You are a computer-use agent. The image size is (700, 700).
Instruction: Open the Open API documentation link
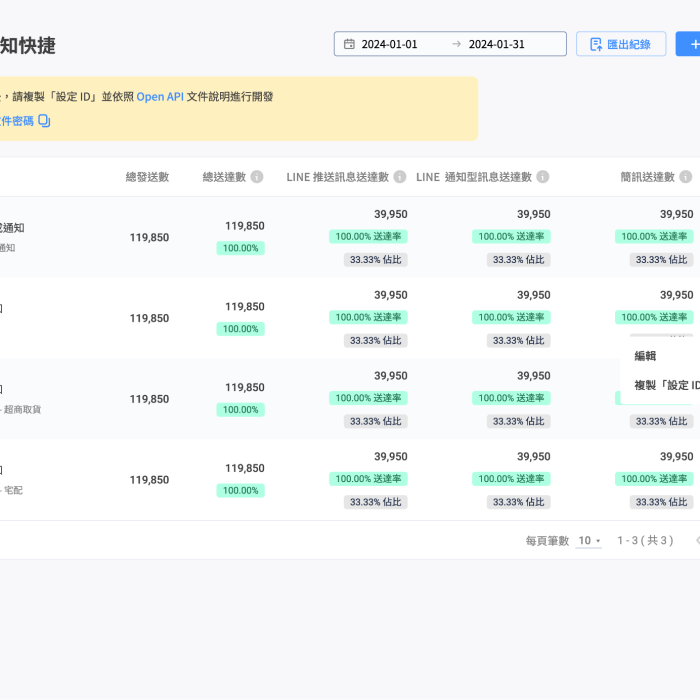[160, 97]
